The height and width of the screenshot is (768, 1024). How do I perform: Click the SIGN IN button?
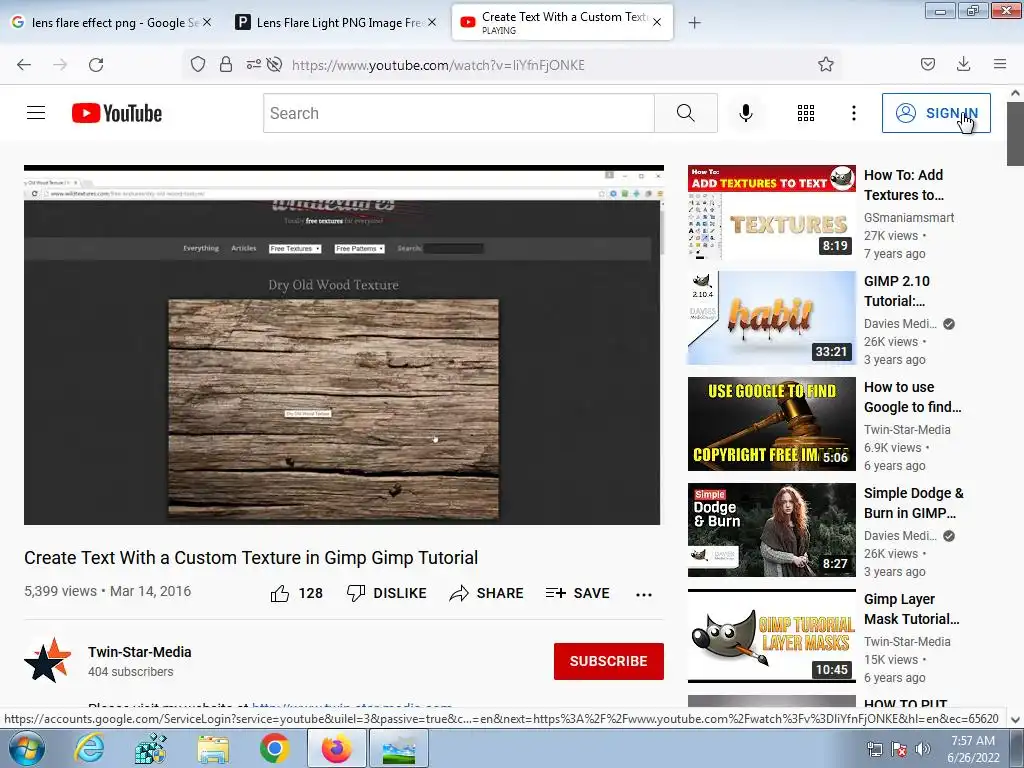pos(936,113)
